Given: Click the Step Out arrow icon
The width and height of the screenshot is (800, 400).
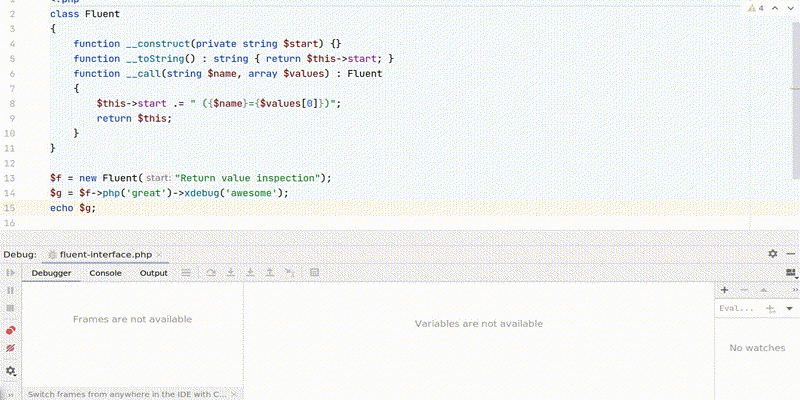Looking at the screenshot, I should 269,273.
